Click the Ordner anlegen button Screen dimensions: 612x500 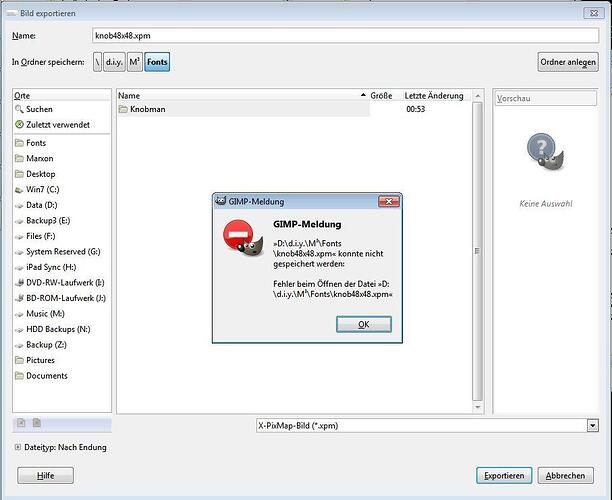coord(568,62)
